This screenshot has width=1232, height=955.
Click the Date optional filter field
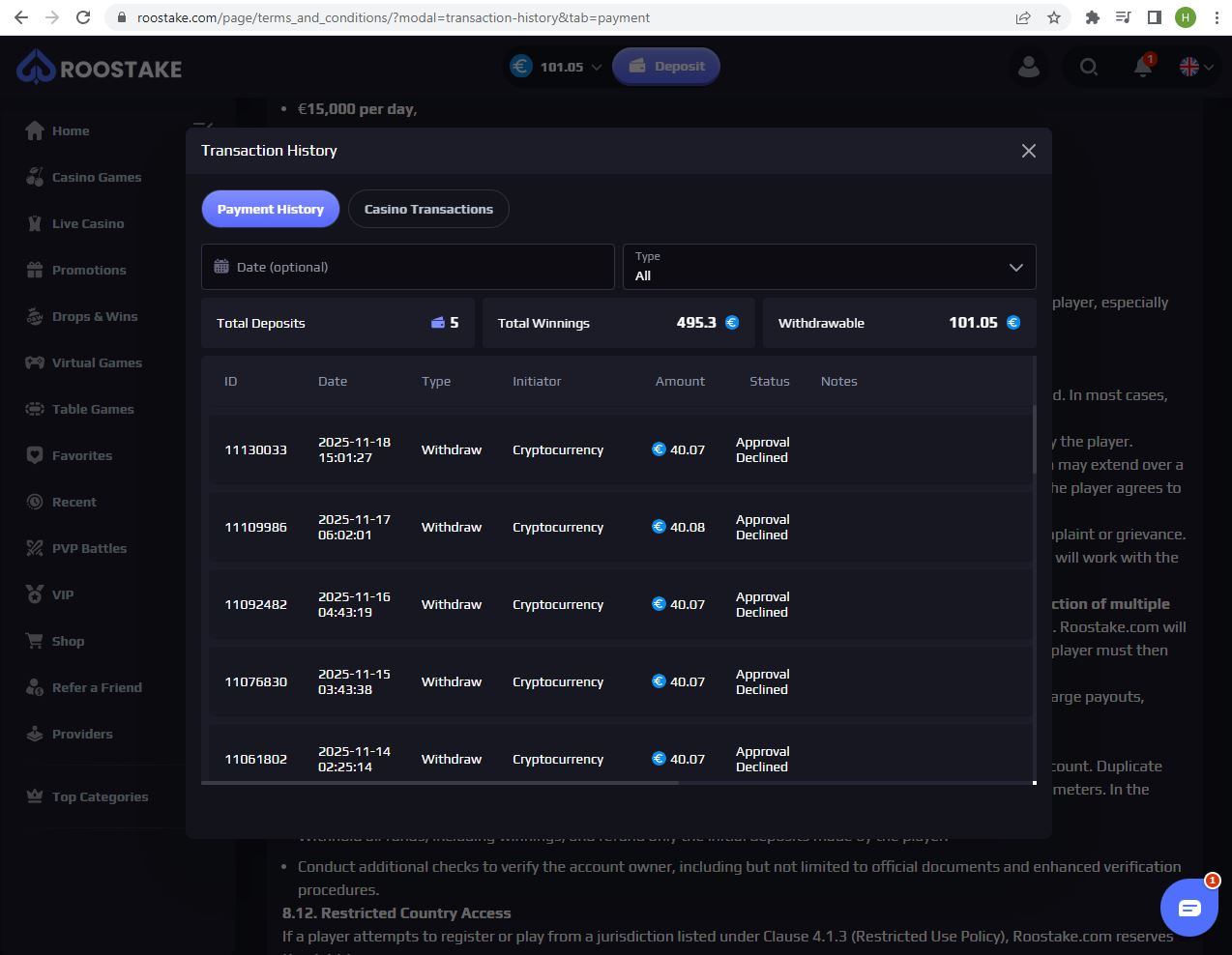407,267
